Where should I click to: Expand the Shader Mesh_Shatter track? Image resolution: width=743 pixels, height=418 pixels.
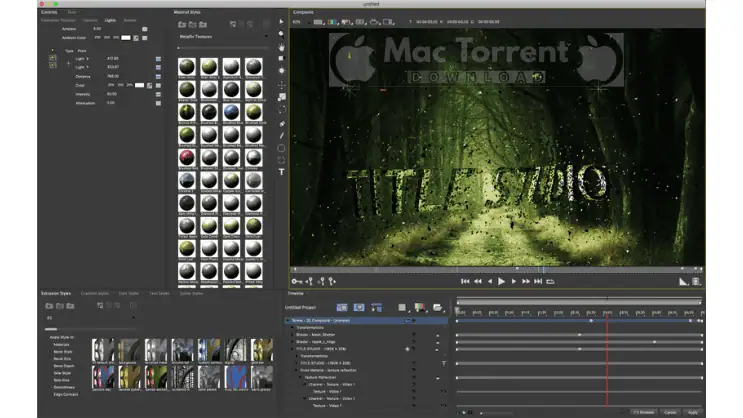(x=292, y=335)
